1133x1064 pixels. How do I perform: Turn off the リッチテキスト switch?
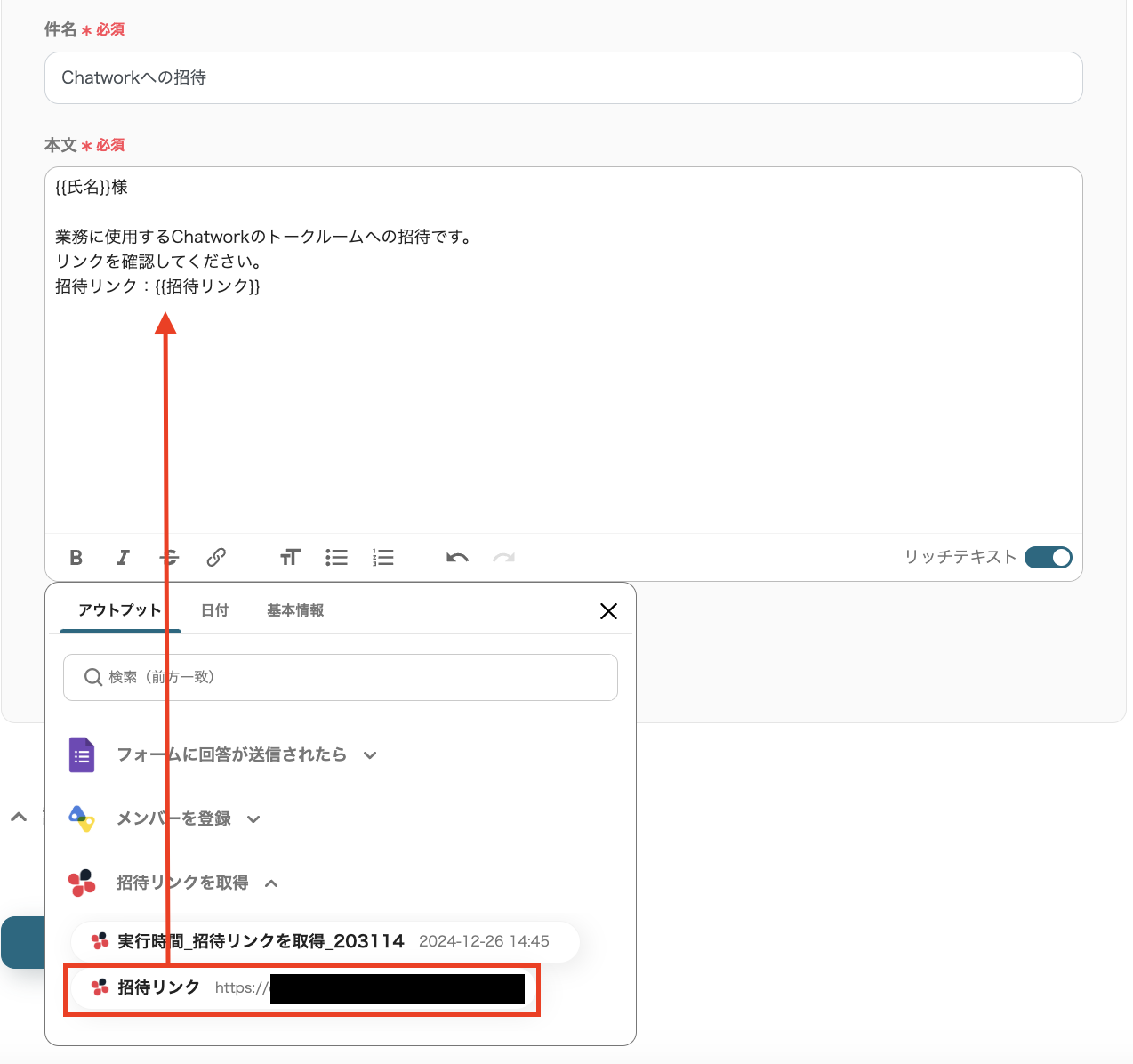pos(1049,557)
